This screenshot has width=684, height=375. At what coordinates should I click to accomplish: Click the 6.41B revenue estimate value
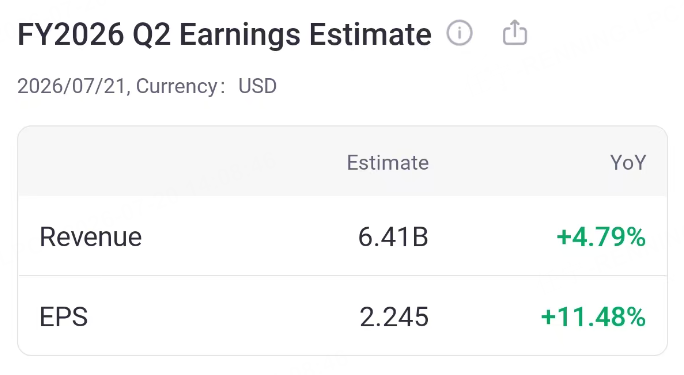click(x=393, y=237)
